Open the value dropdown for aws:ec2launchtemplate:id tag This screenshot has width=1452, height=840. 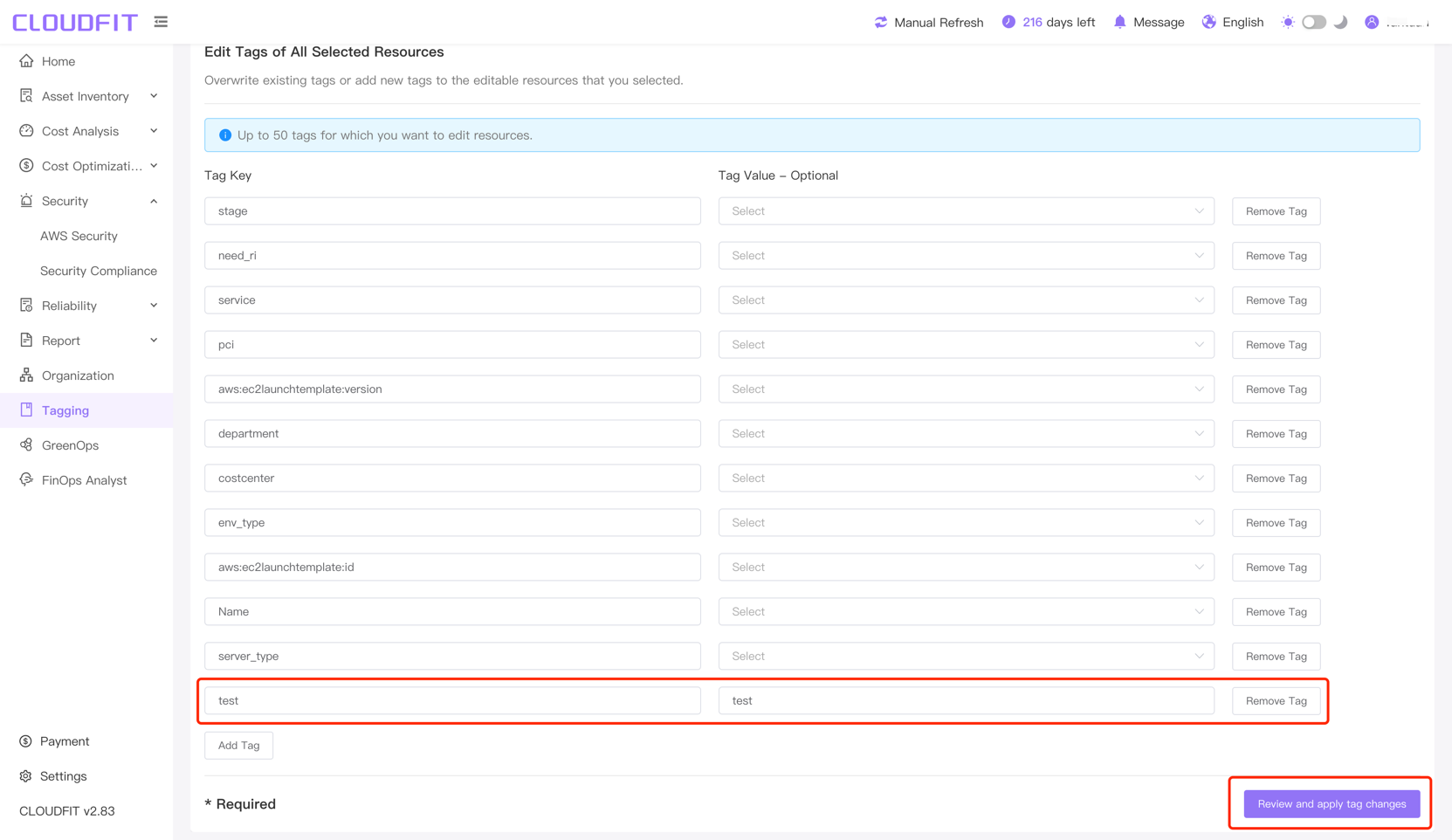point(966,568)
